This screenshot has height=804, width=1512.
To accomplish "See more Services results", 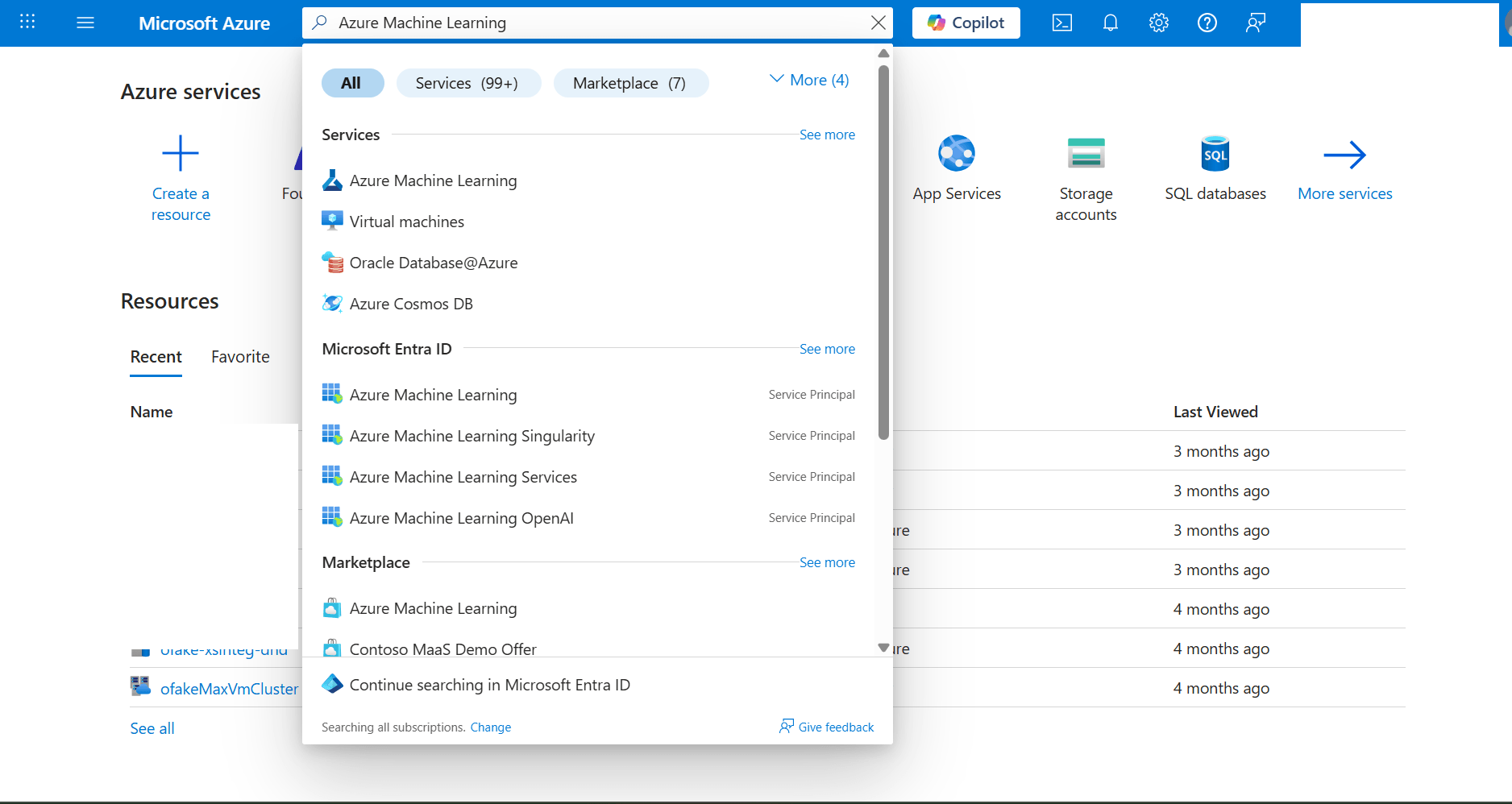I will (x=827, y=135).
